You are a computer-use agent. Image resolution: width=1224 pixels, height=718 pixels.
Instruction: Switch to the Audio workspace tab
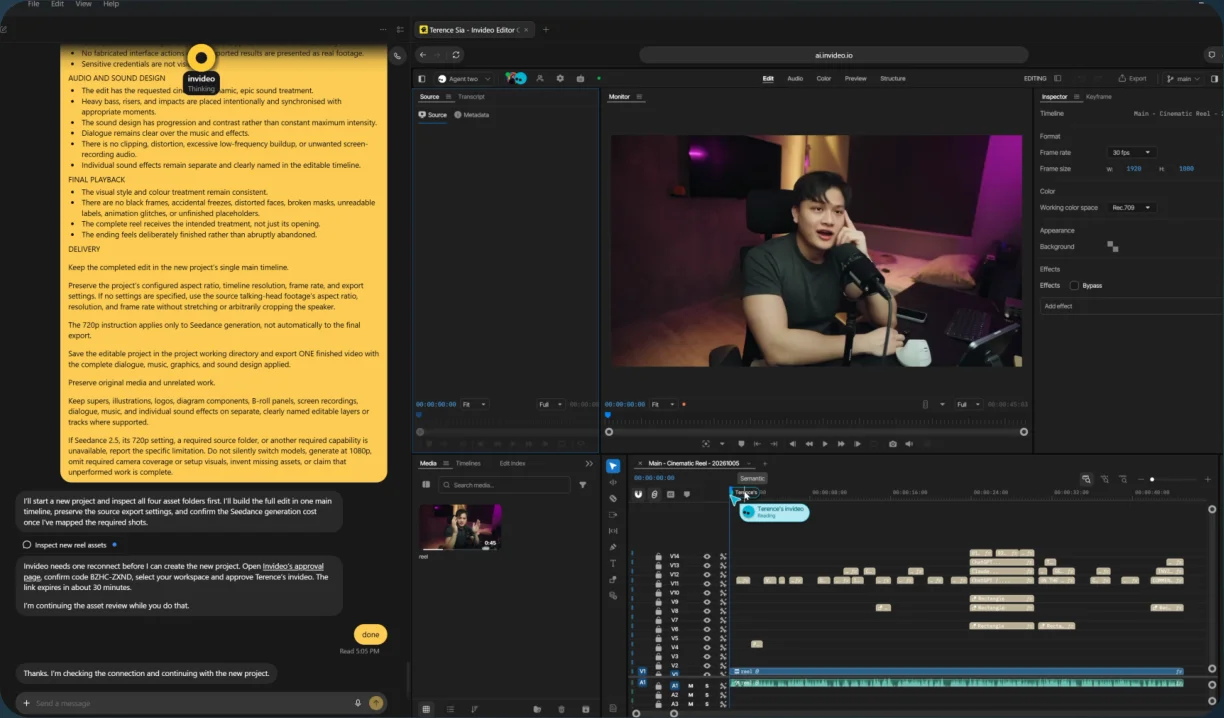click(795, 78)
